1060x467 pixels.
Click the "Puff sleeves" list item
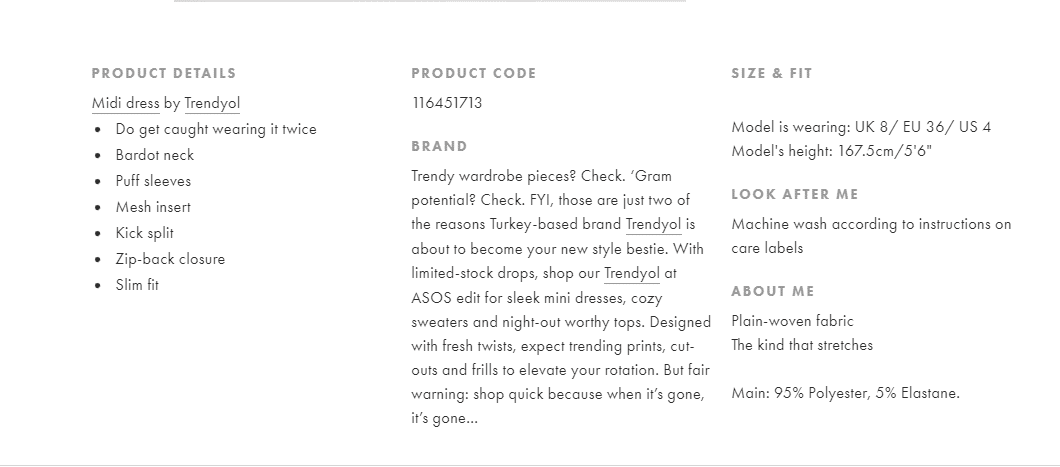[x=153, y=181]
